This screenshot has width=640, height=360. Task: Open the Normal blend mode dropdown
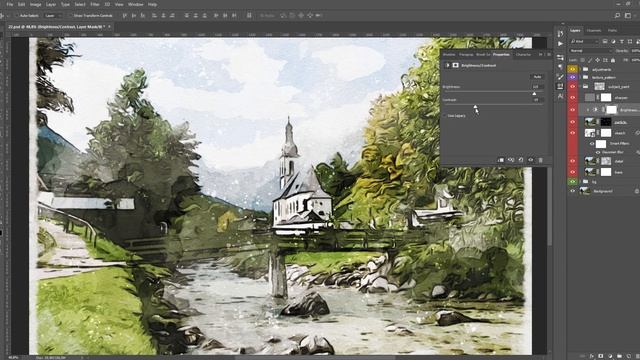591,51
